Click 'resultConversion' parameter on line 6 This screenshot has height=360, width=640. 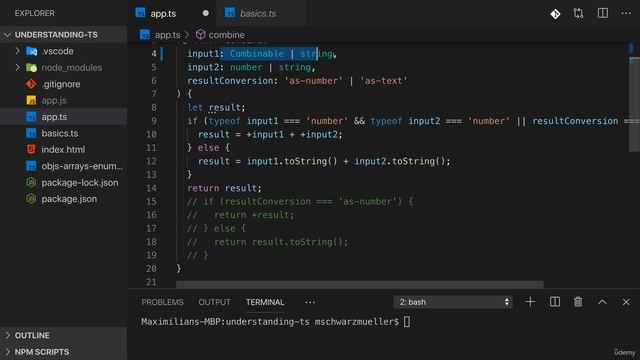[230, 81]
